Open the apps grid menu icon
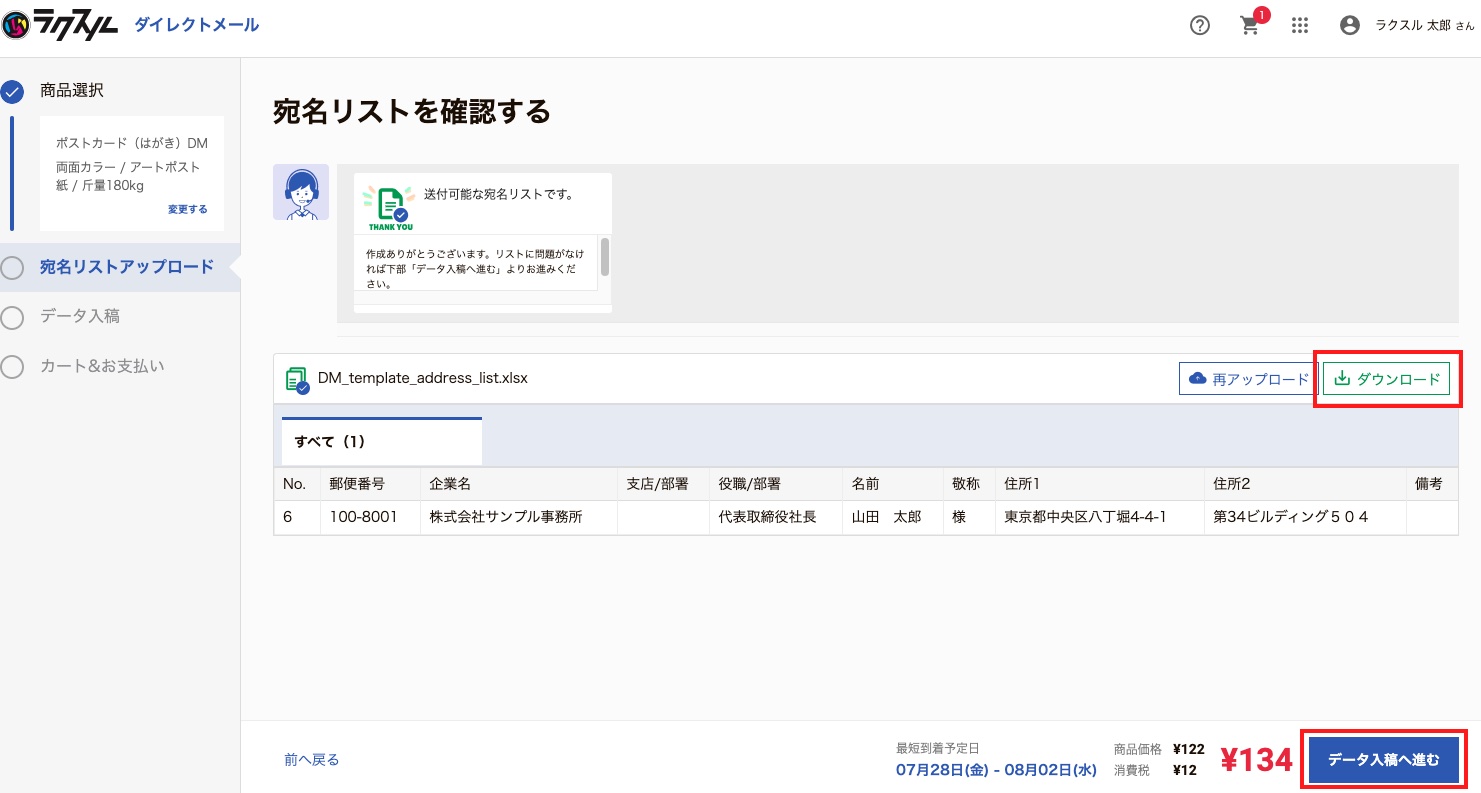The image size is (1481, 793). pyautogui.click(x=1300, y=26)
